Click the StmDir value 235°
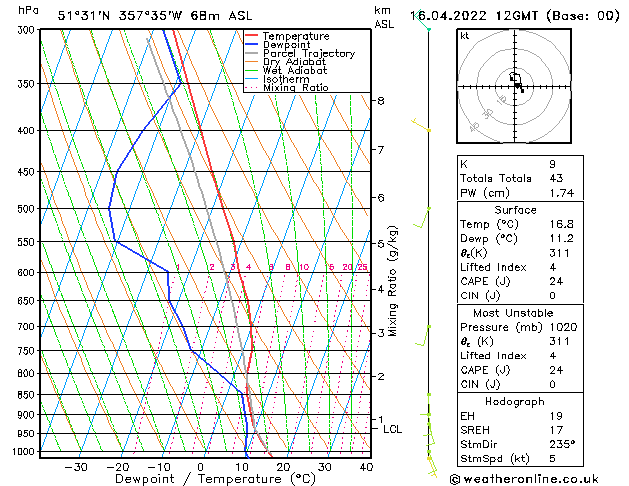This screenshot has width=629, height=486. click(562, 444)
